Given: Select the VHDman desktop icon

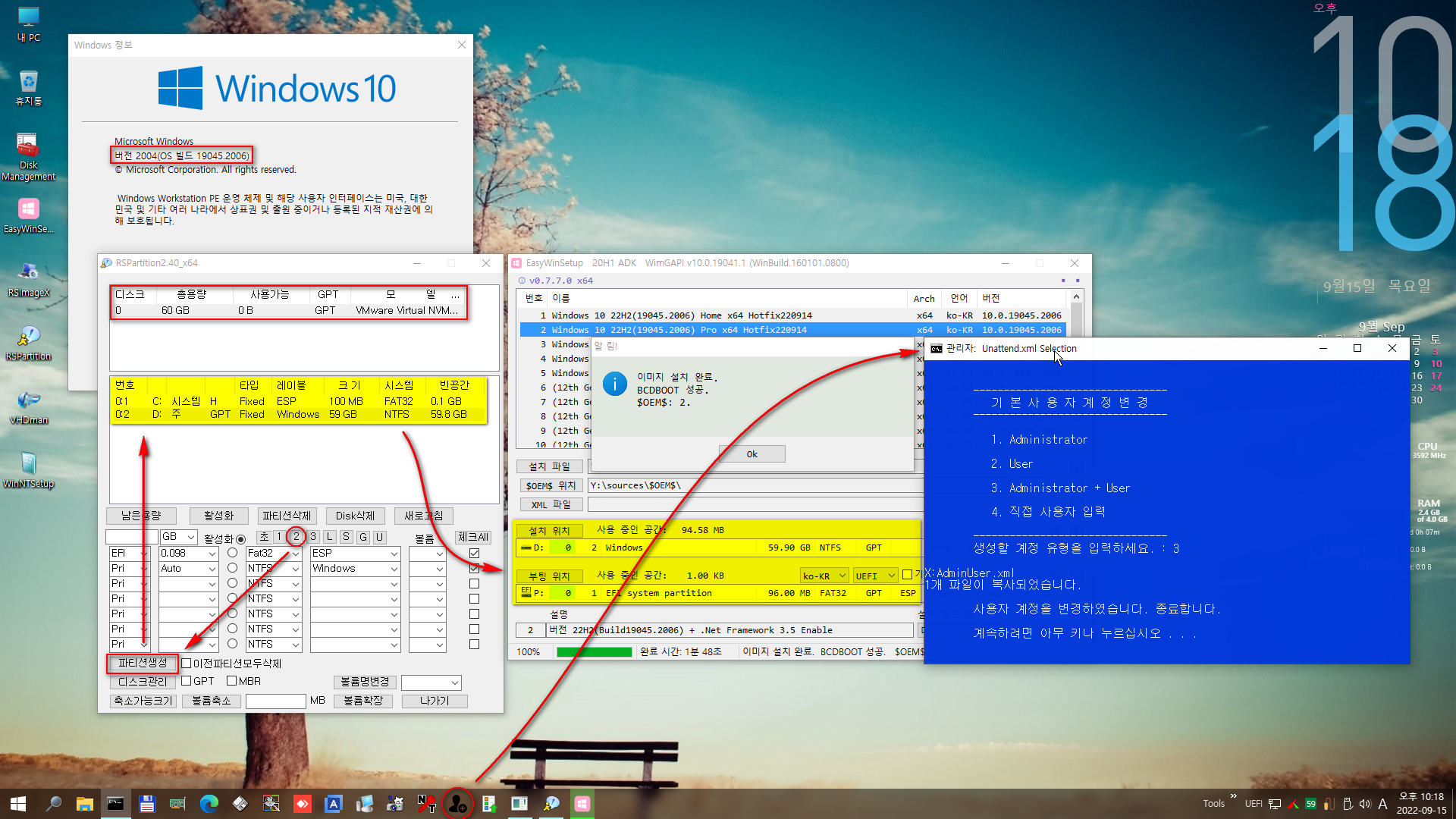Looking at the screenshot, I should [29, 406].
